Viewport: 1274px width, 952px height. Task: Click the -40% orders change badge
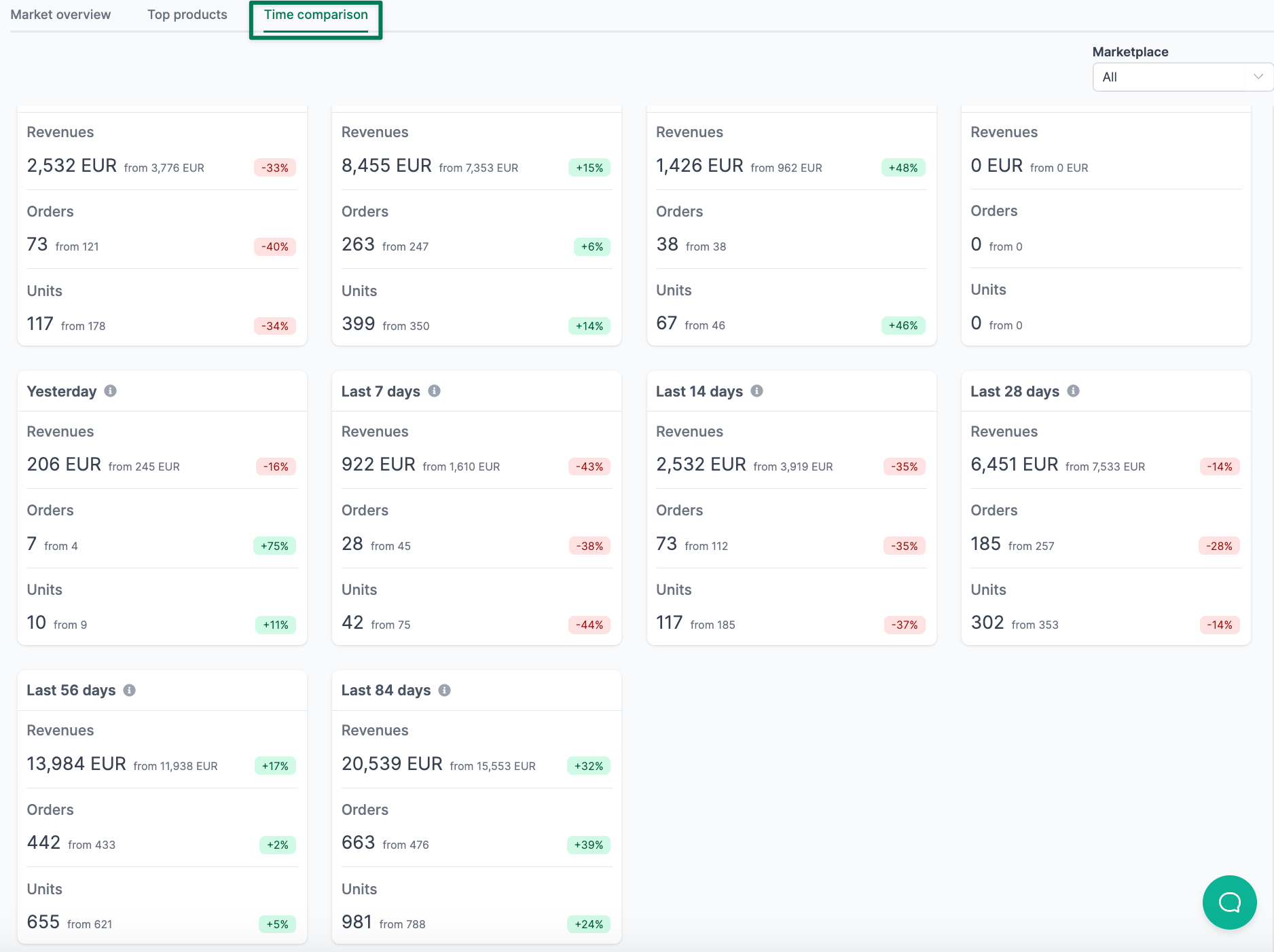coord(275,246)
